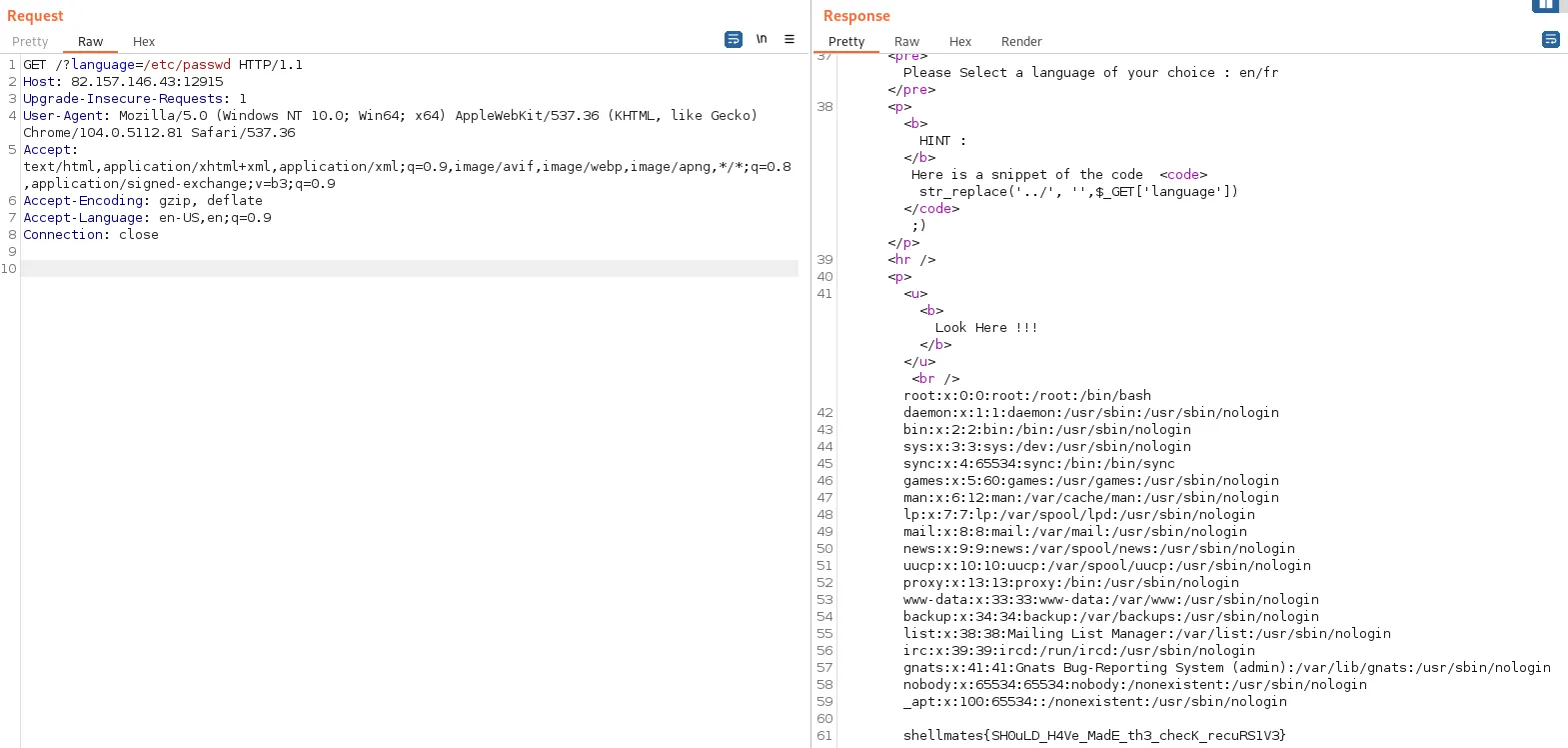The width and height of the screenshot is (1568, 748).
Task: Click the bin:x:2:2 passwd entry
Action: (x=1047, y=430)
